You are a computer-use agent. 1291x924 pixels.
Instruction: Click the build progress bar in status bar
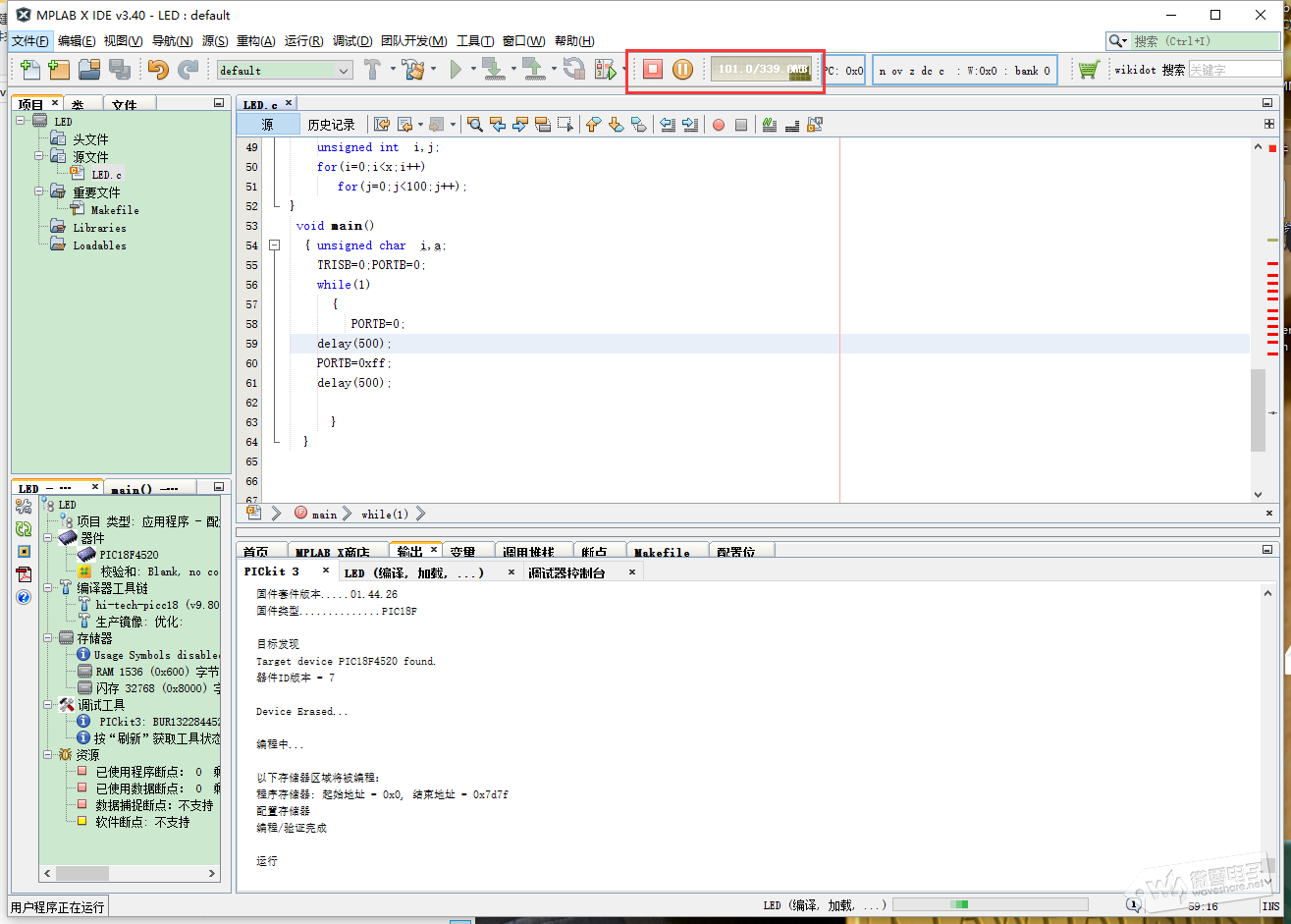(x=990, y=904)
